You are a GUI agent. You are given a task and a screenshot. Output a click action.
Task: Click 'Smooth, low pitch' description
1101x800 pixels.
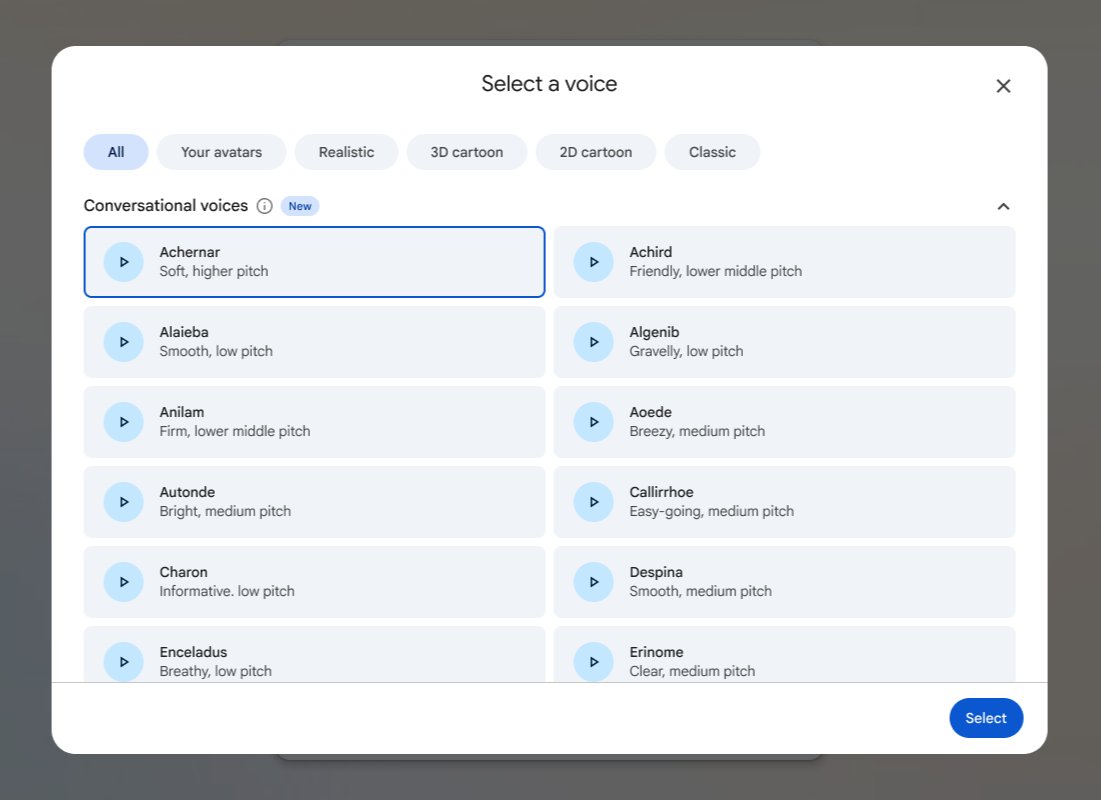[x=216, y=351]
